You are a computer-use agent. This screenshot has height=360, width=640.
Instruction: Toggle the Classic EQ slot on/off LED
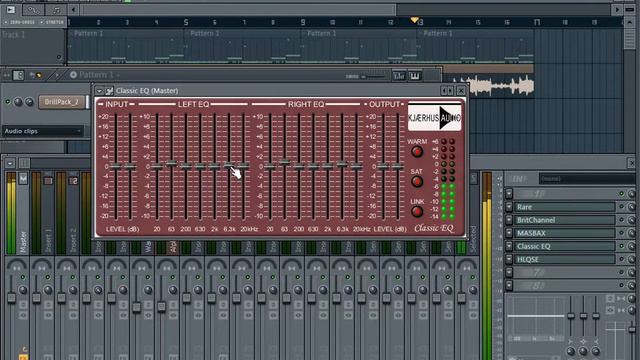(621, 246)
